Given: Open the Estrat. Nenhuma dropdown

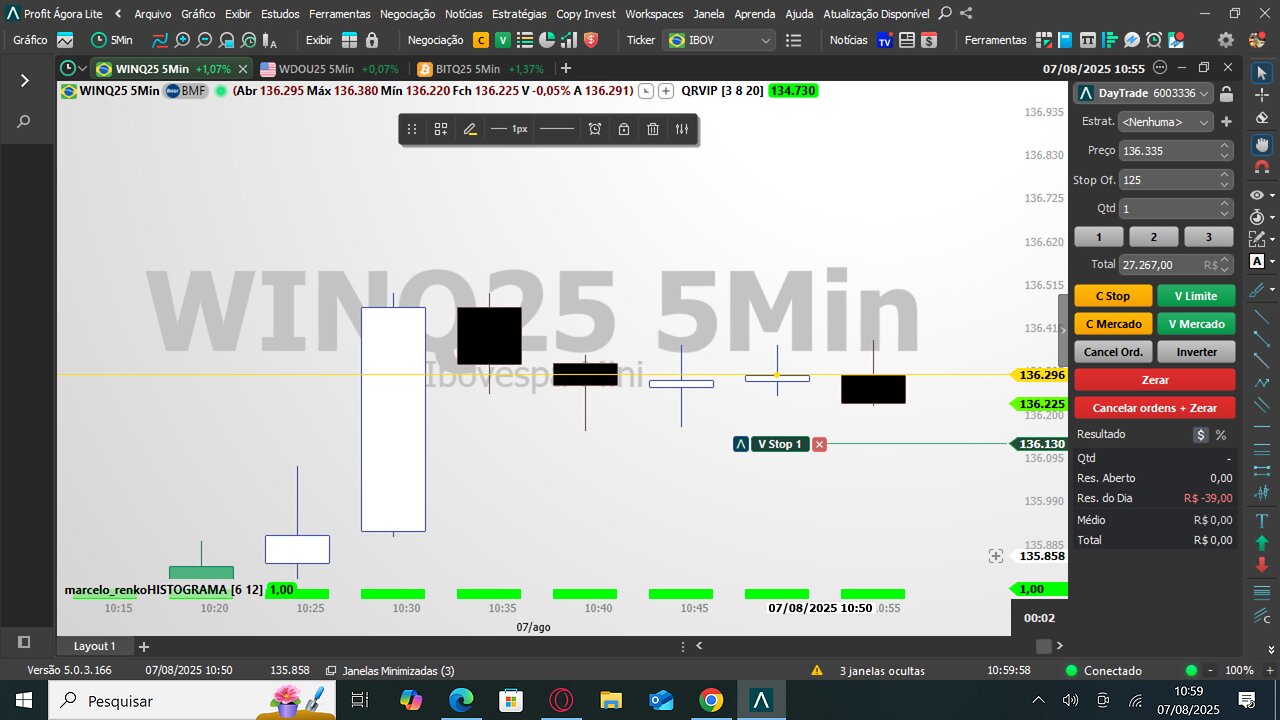Looking at the screenshot, I should (x=1165, y=121).
